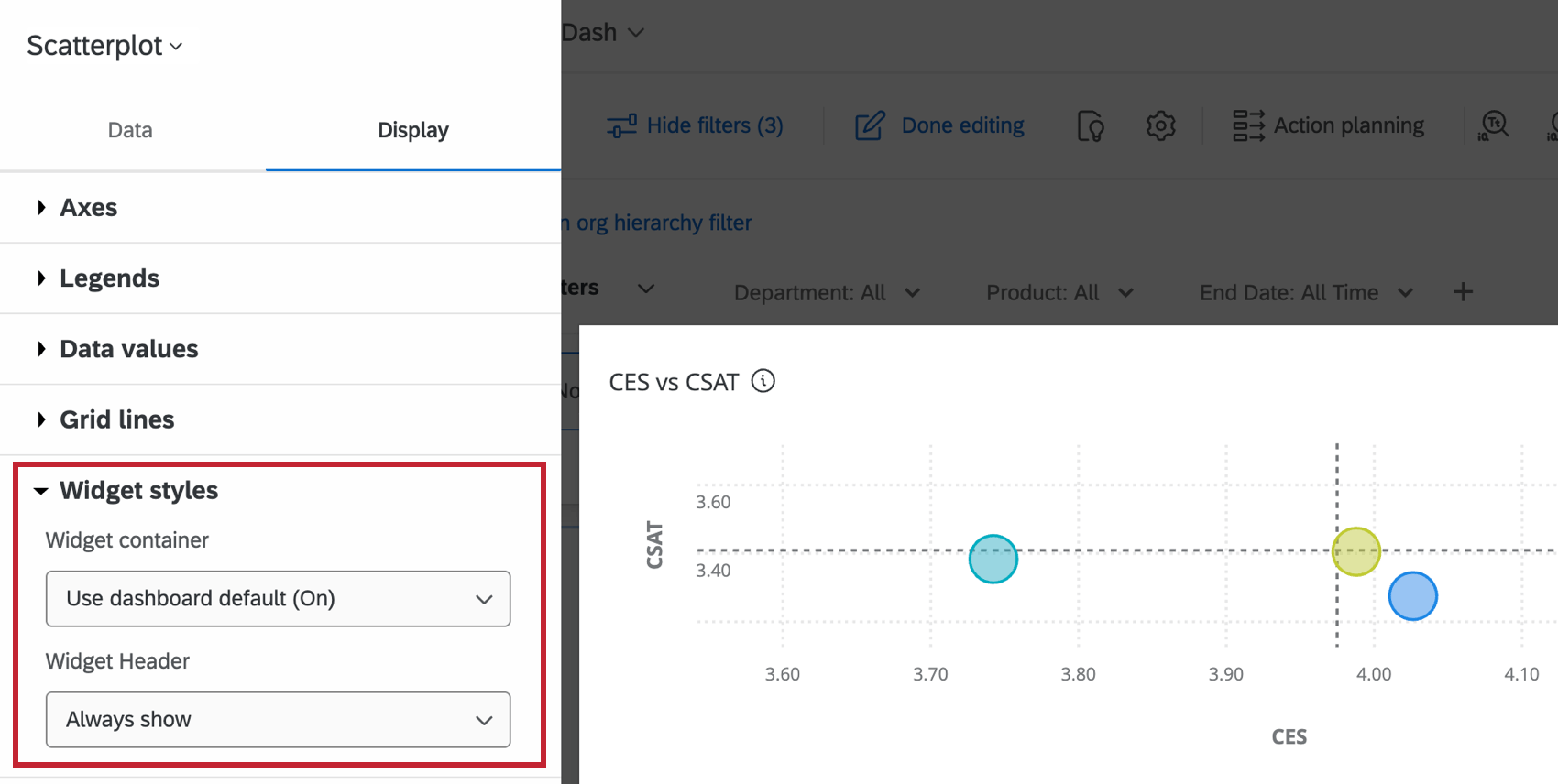
Task: Click the teal scatterplot data bubble
Action: [x=993, y=559]
